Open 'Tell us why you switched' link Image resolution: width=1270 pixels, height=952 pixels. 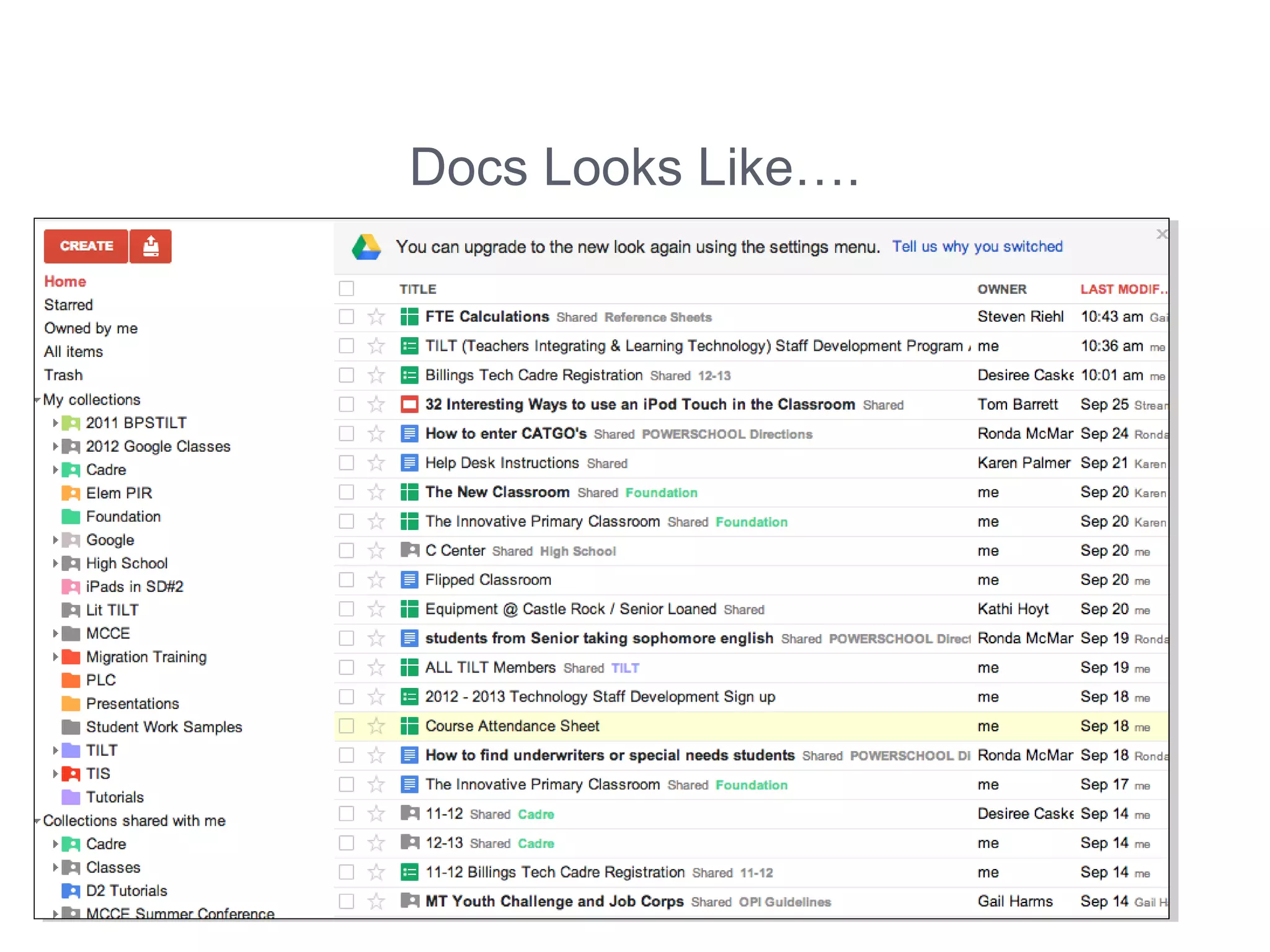(977, 247)
